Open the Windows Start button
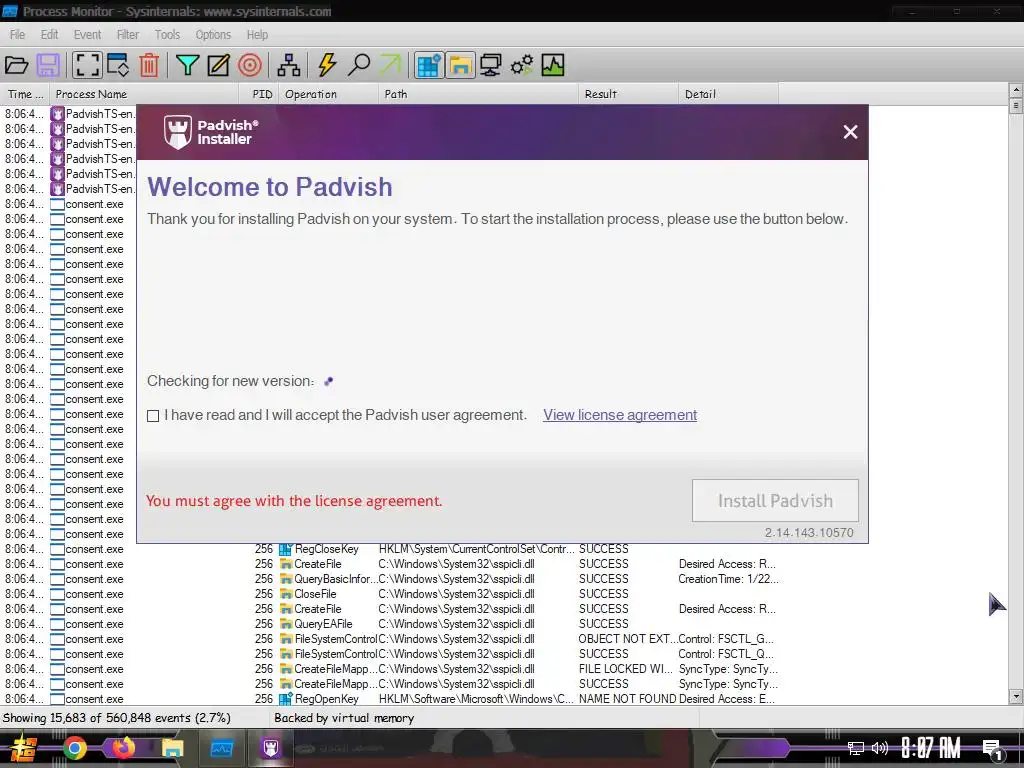 (24, 748)
